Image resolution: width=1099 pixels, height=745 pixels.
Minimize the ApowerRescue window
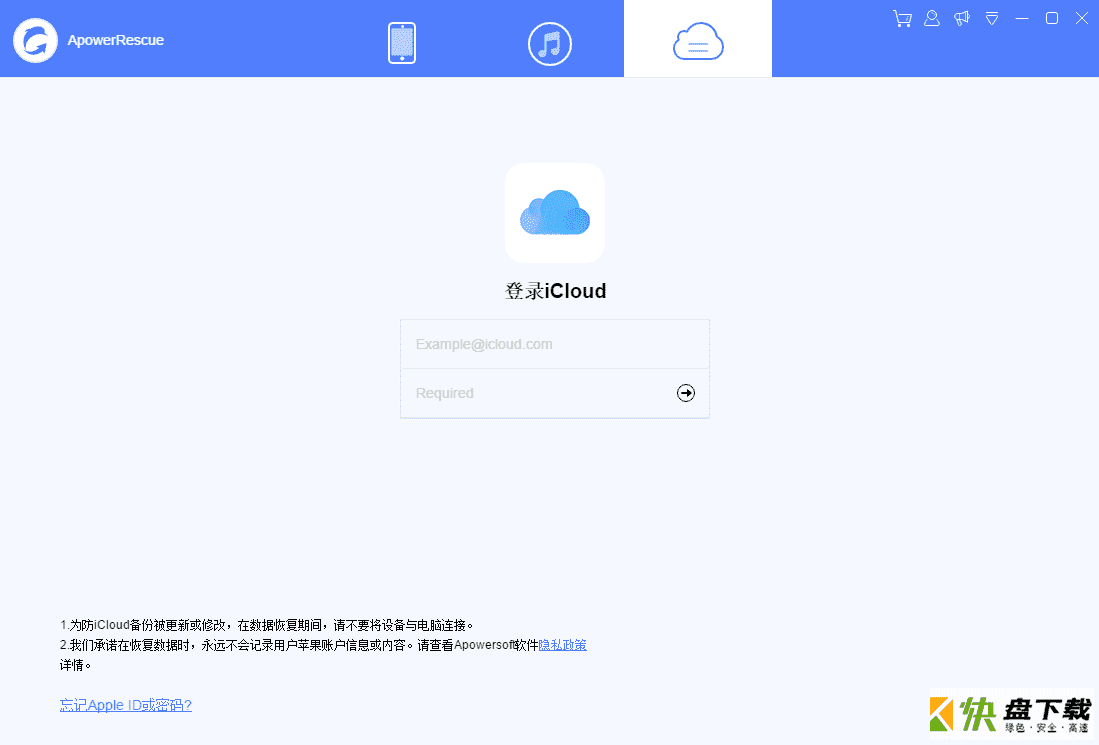click(1022, 18)
